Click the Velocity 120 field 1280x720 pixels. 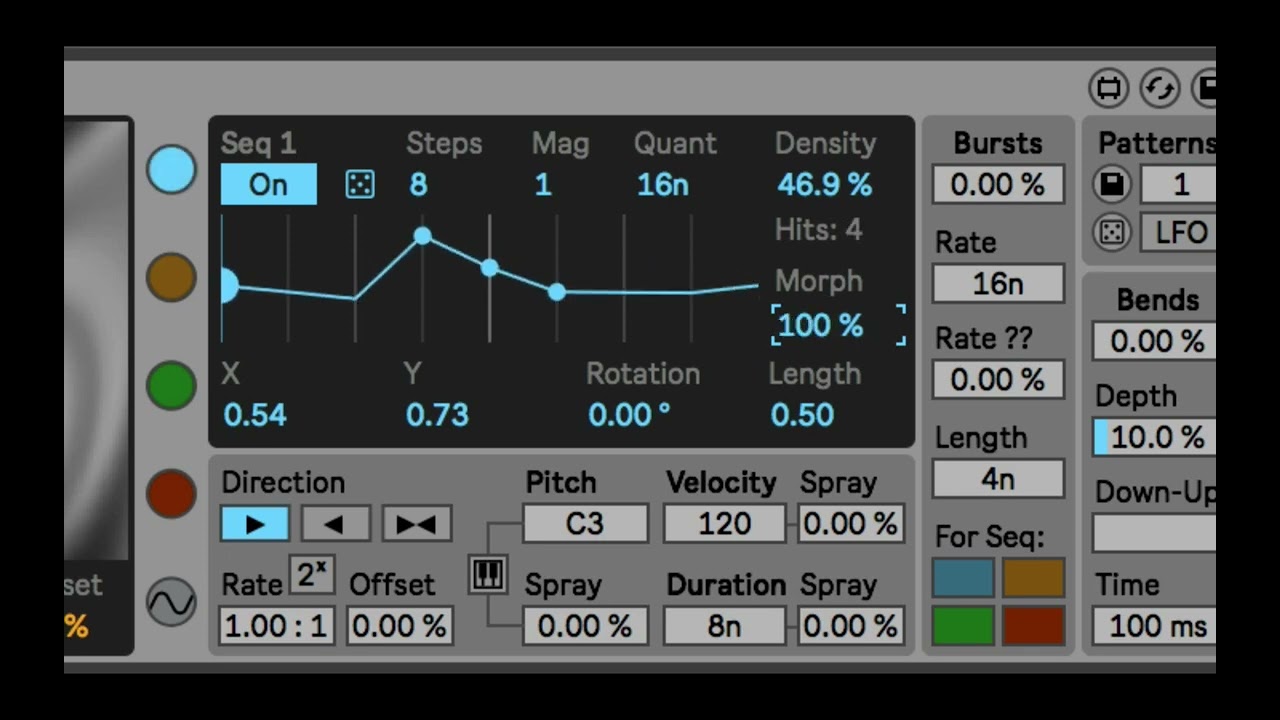725,524
